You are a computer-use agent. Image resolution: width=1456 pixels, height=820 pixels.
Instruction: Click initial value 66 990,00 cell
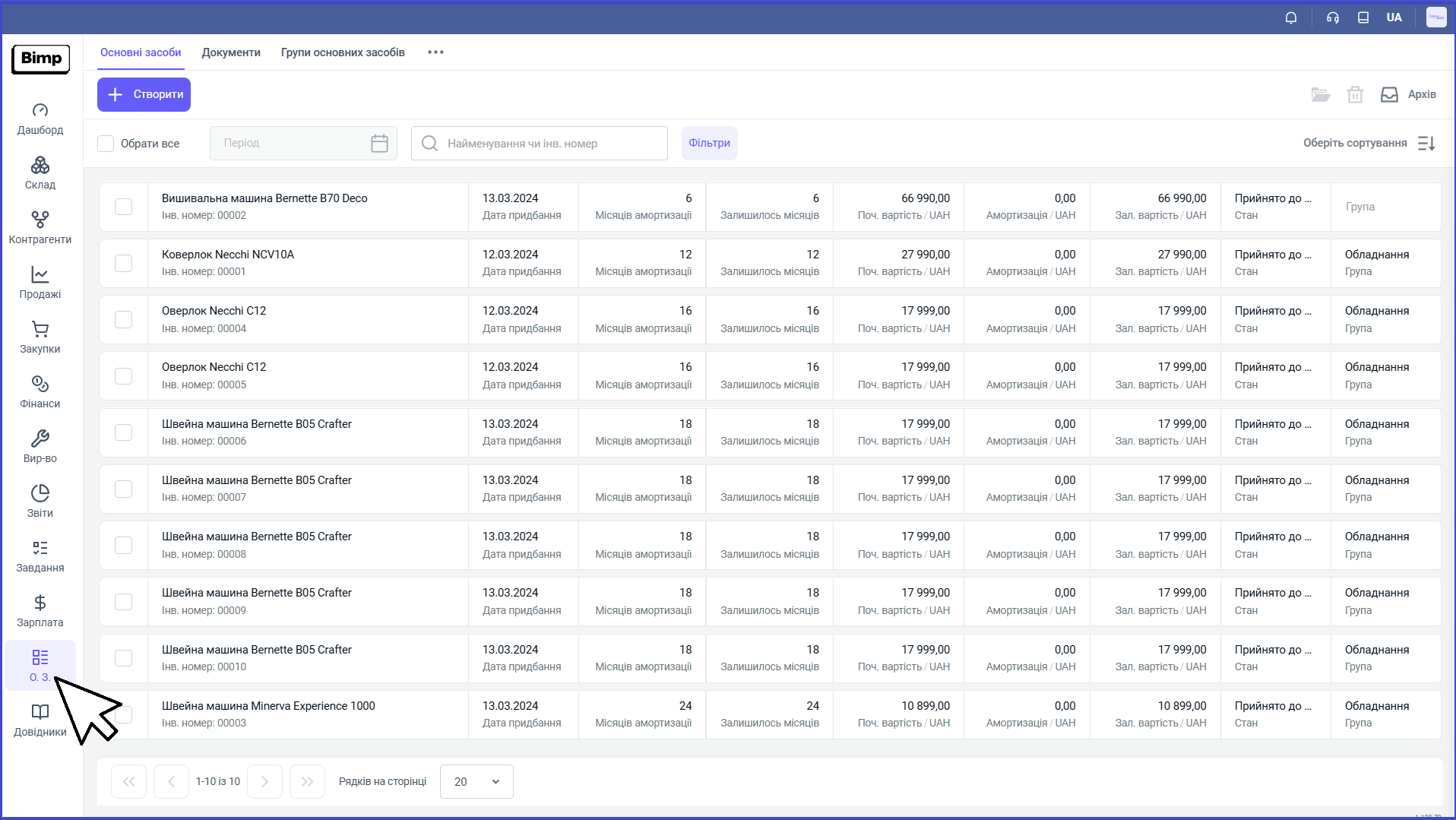point(899,207)
